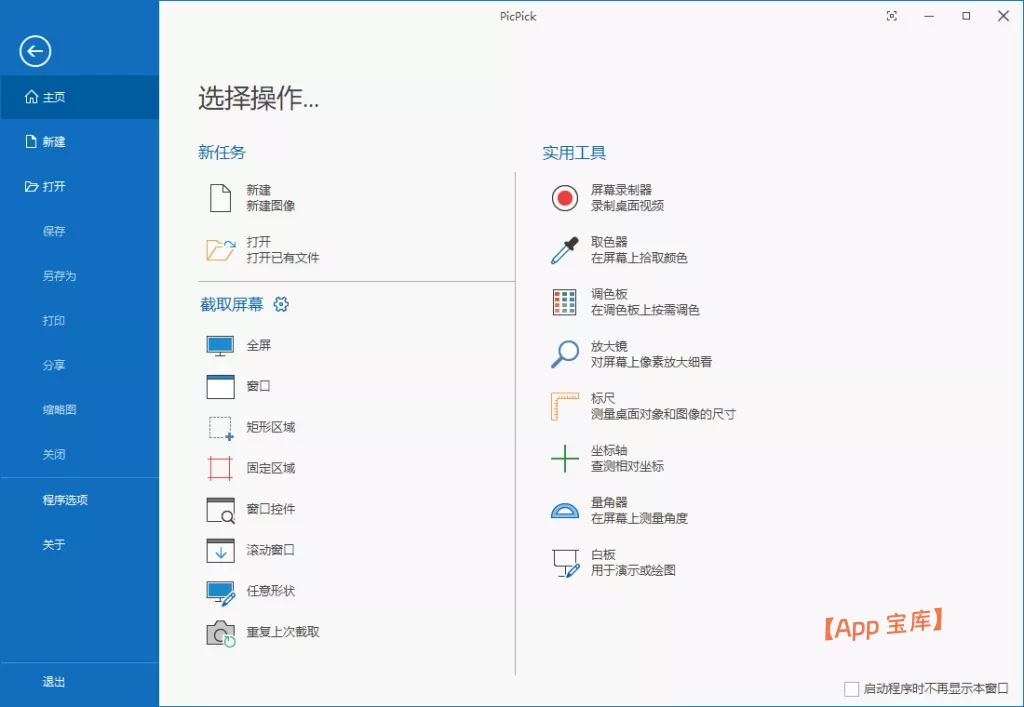The image size is (1024, 707).
Task: Select 保存 in the sidebar menu
Action: click(x=54, y=231)
